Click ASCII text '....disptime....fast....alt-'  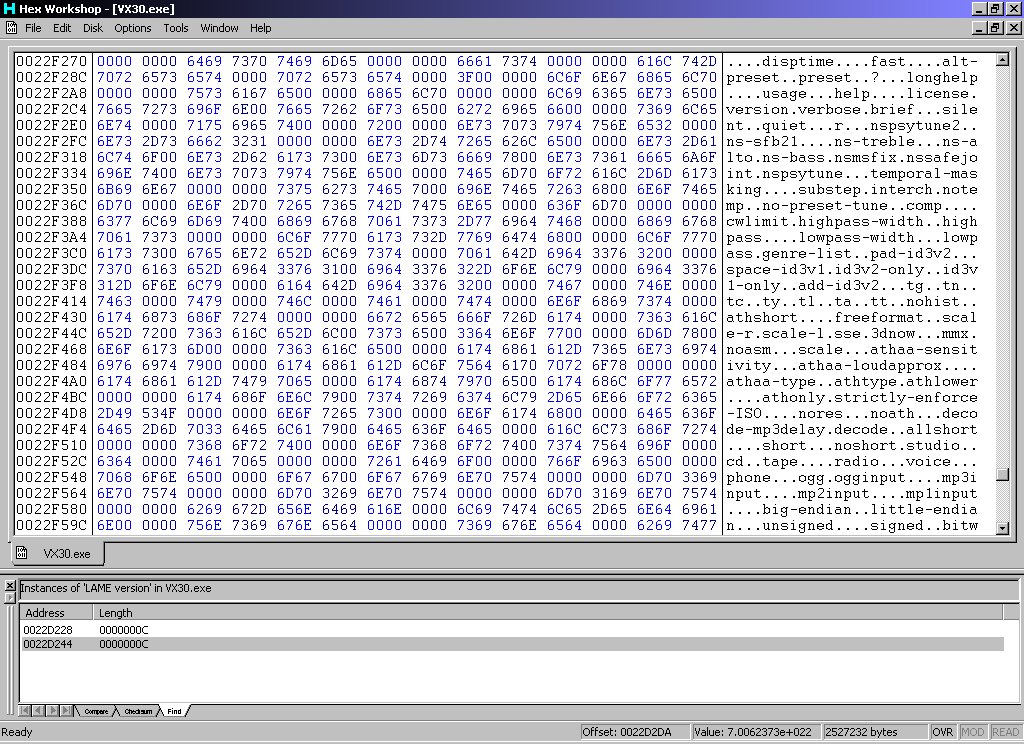pos(852,61)
